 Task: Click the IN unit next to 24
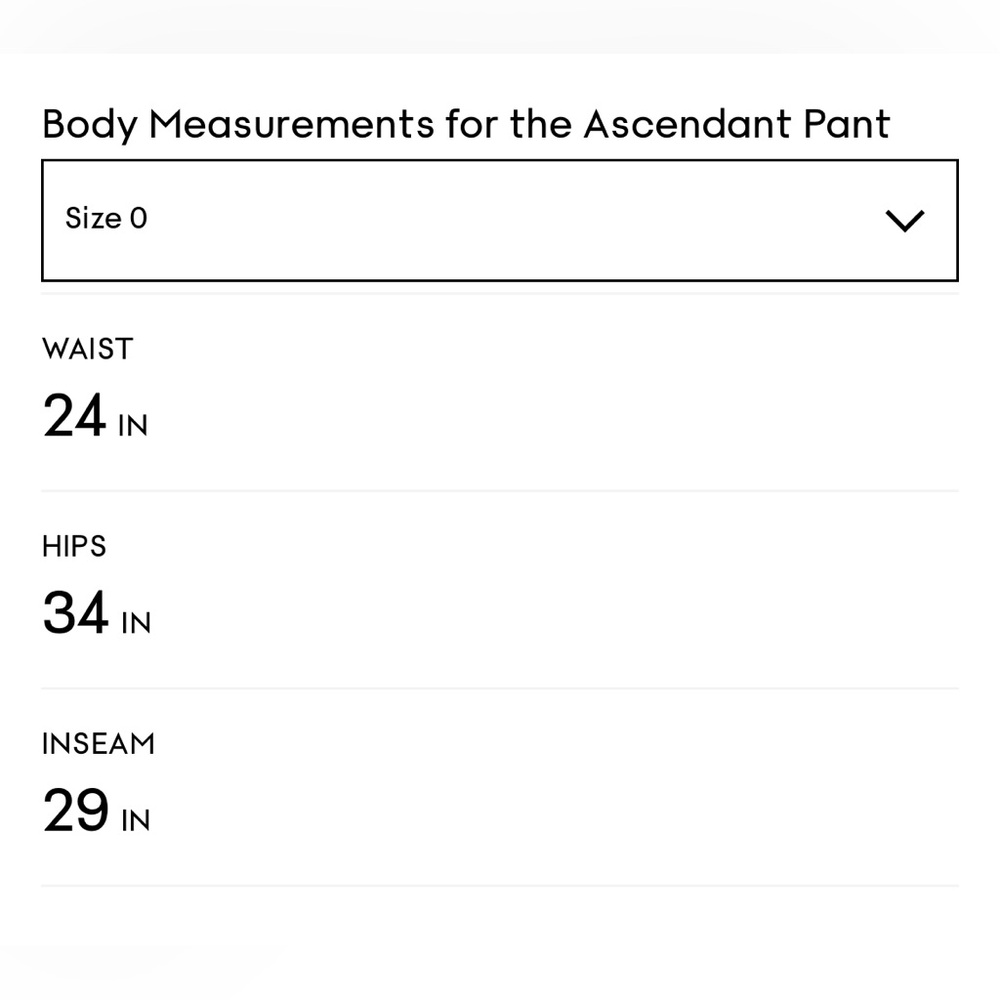(133, 425)
